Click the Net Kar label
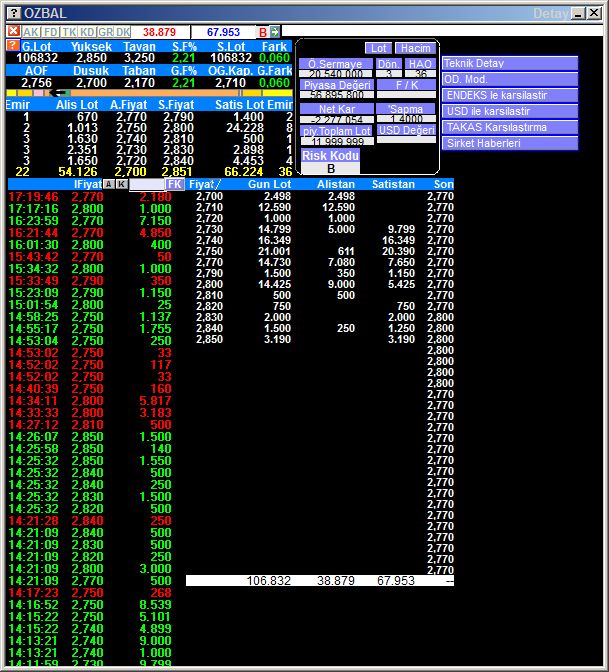This screenshot has width=609, height=672. pyautogui.click(x=336, y=109)
